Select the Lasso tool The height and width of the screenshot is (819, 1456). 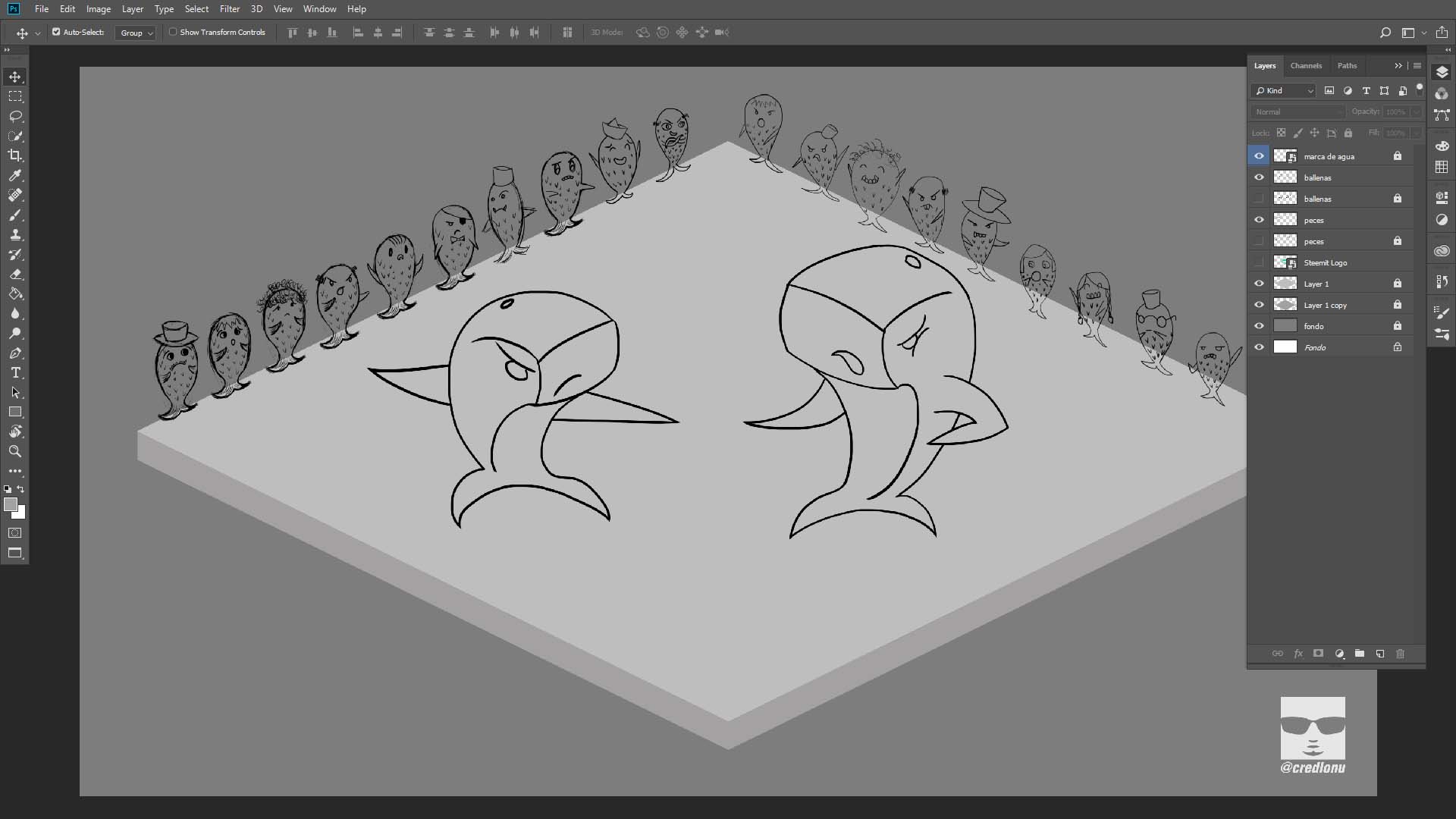tap(15, 116)
